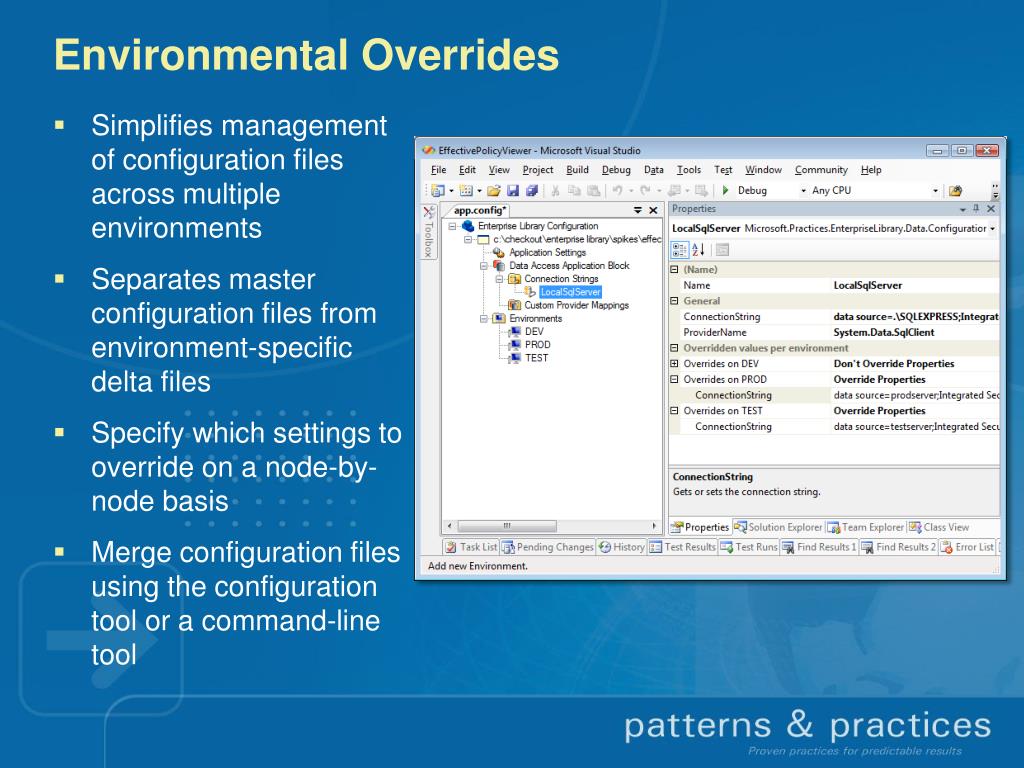Open the Build menu

[x=577, y=170]
